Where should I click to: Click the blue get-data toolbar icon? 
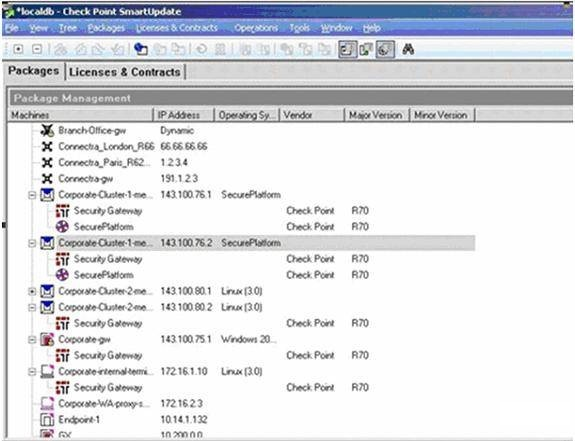(141, 49)
